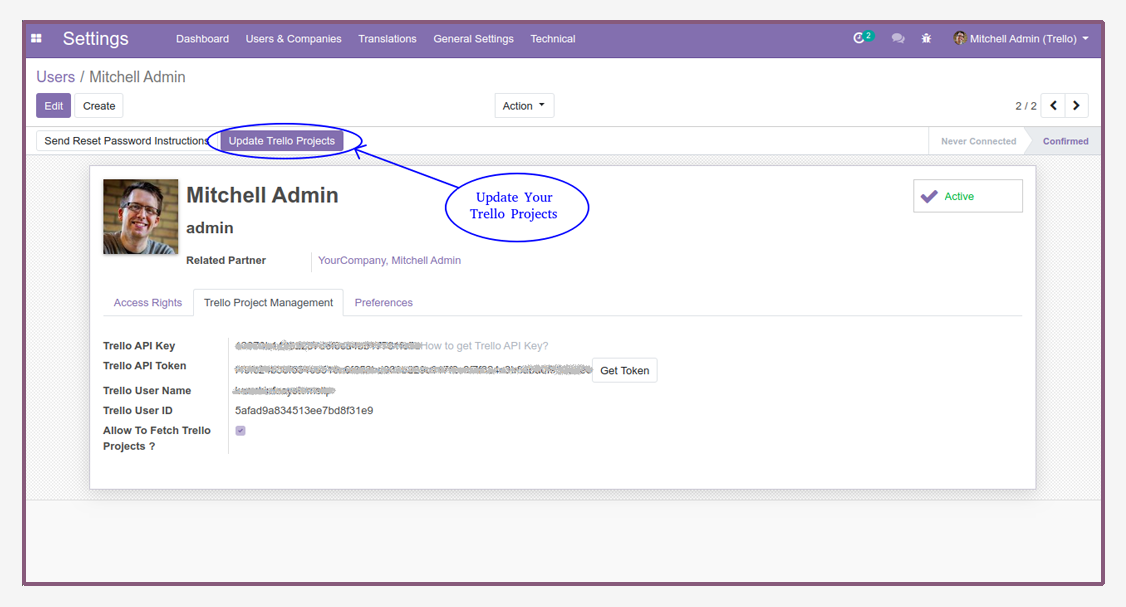Open the debug bug icon
The height and width of the screenshot is (607, 1126).
[x=926, y=39]
